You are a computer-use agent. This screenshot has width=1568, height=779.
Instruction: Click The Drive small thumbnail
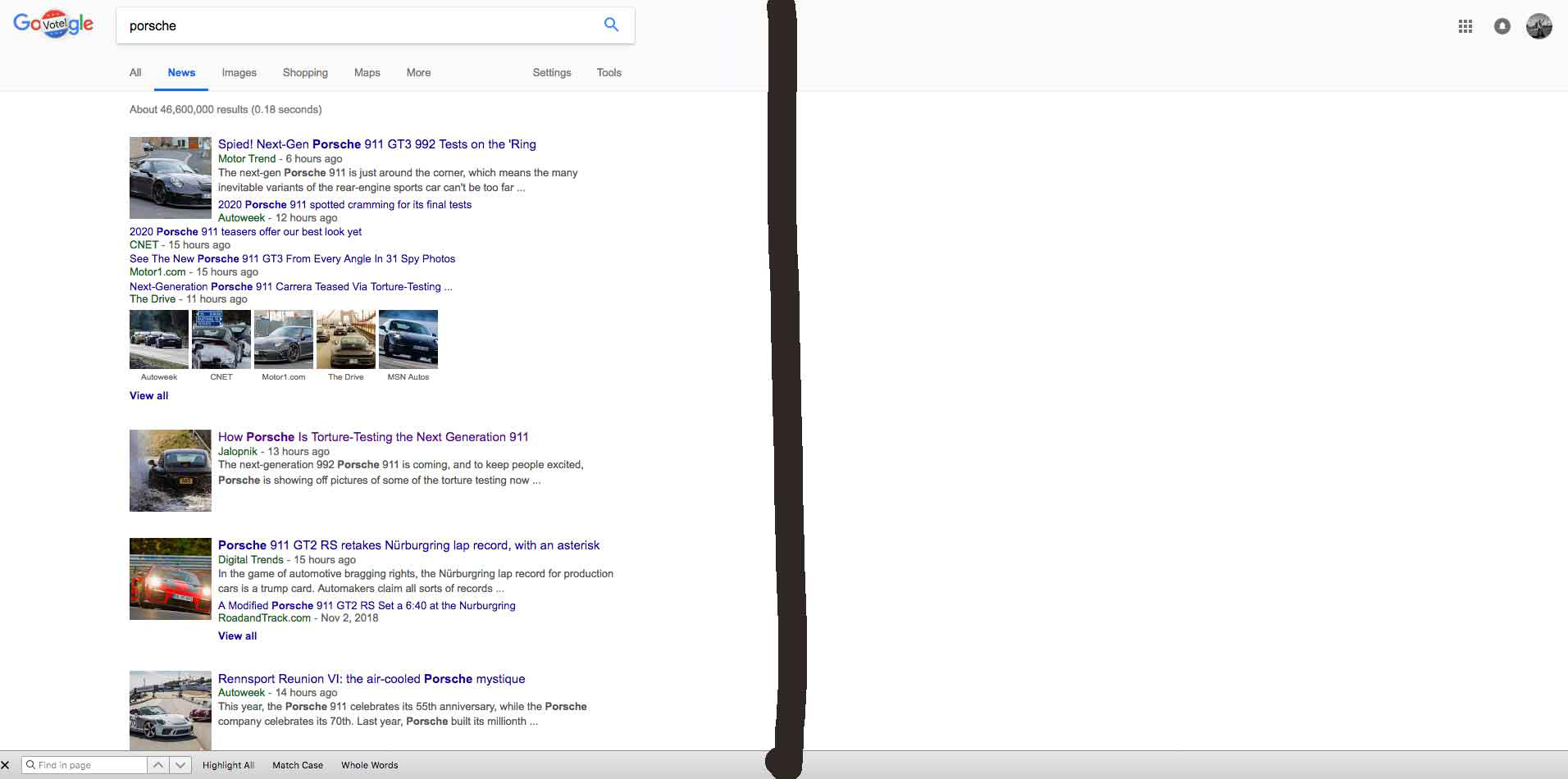point(346,339)
